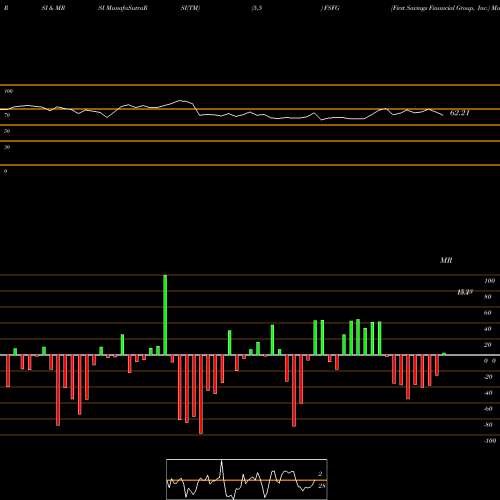Click the 100 label on the RSI axis
500x500 pixels.
point(8,91)
